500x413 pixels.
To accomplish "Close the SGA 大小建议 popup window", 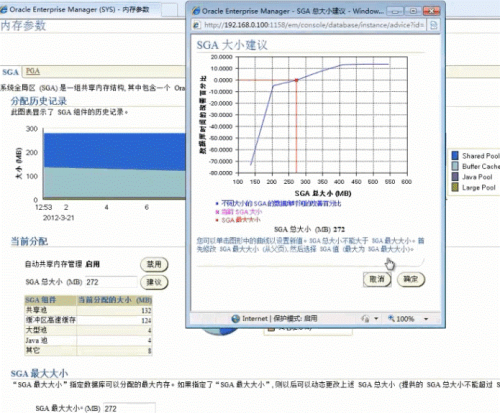I will (431, 11).
